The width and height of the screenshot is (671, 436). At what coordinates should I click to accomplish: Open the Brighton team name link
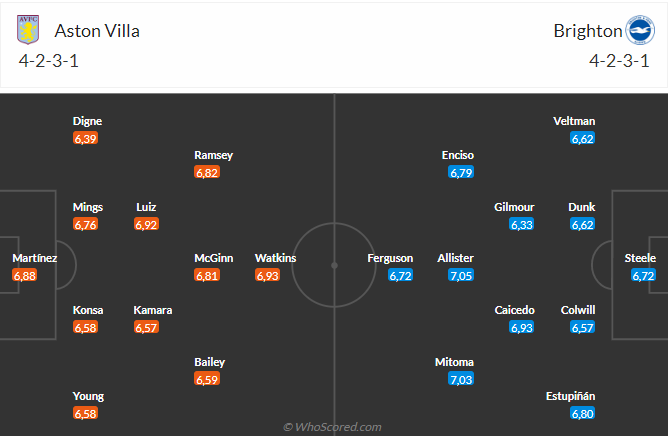tap(588, 31)
